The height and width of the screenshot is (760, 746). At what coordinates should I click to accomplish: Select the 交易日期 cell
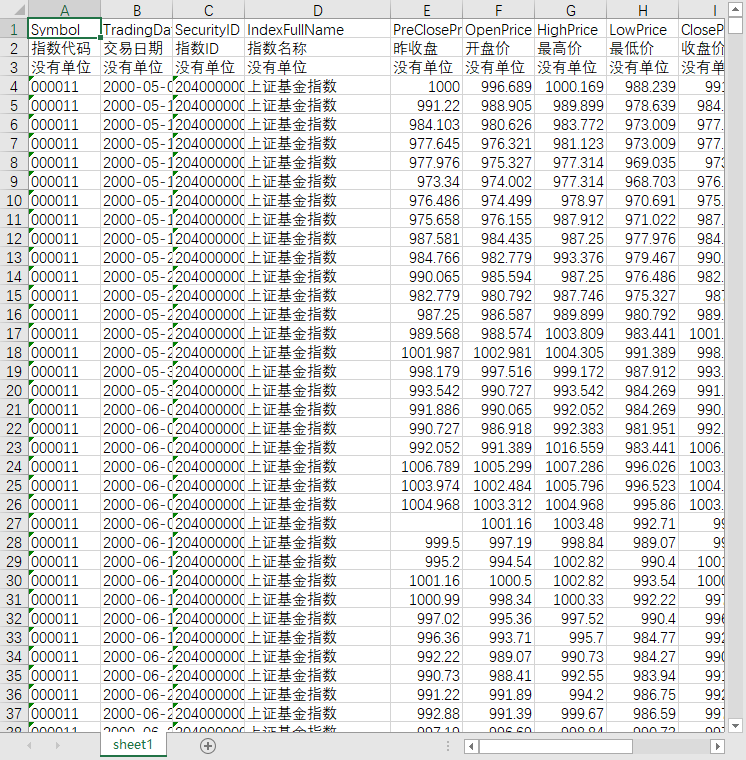[x=137, y=48]
